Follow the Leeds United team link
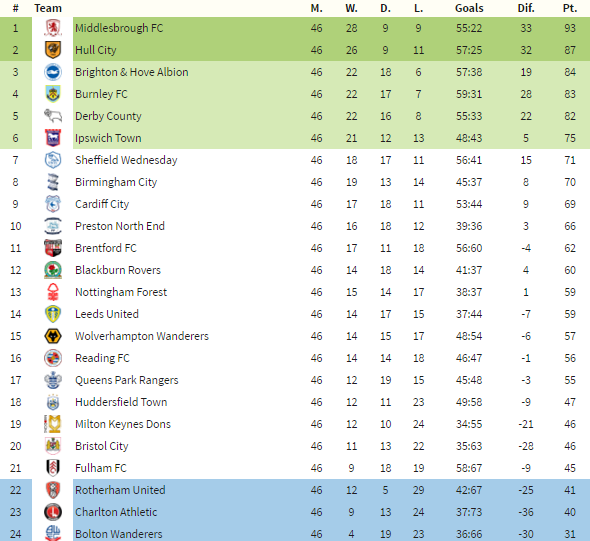 (x=107, y=314)
